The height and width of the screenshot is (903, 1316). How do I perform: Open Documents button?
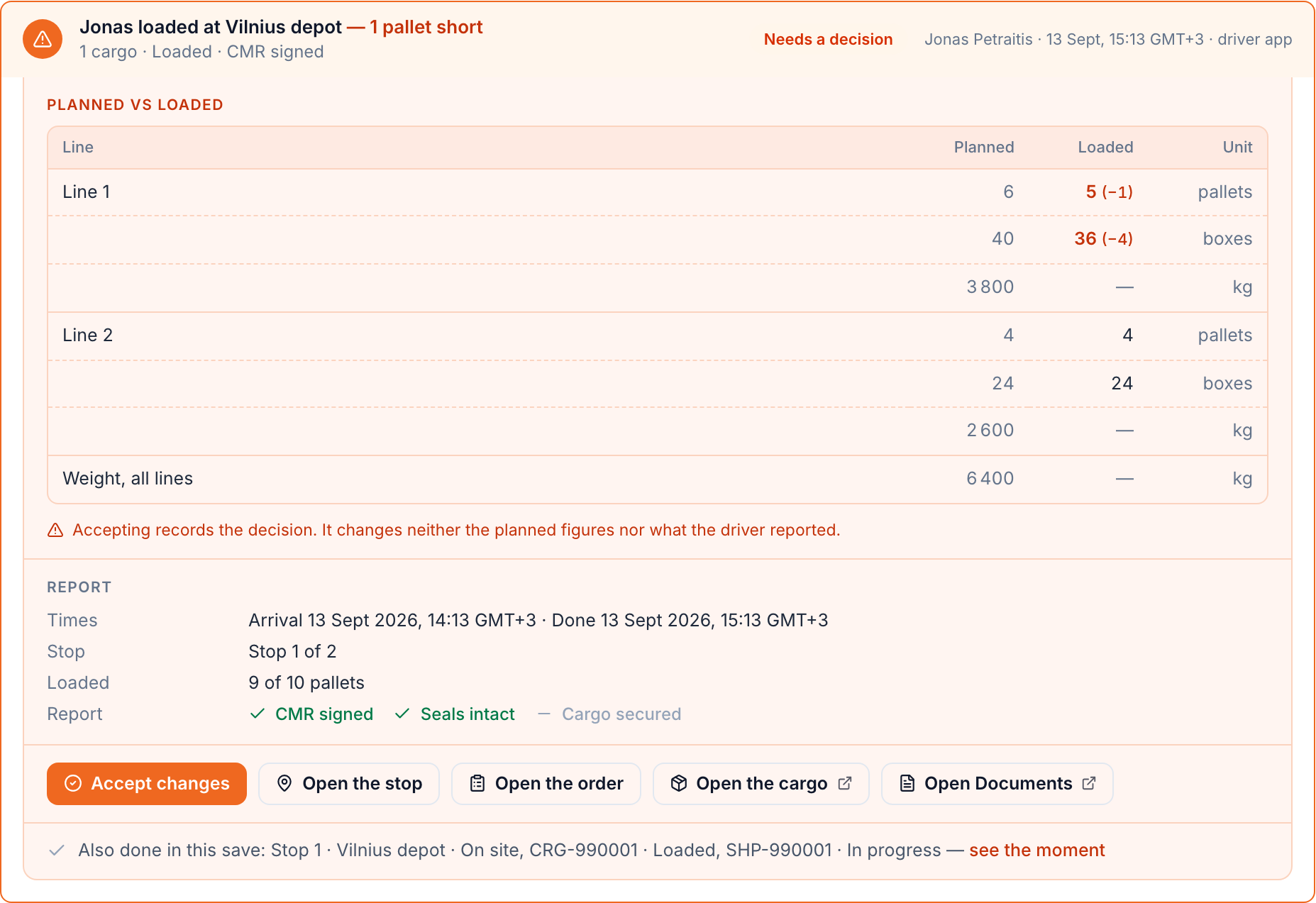click(997, 784)
